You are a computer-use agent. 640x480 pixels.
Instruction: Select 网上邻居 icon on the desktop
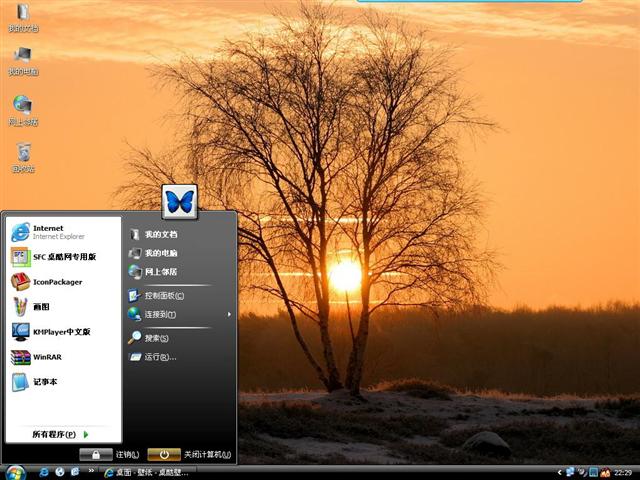coord(23,110)
